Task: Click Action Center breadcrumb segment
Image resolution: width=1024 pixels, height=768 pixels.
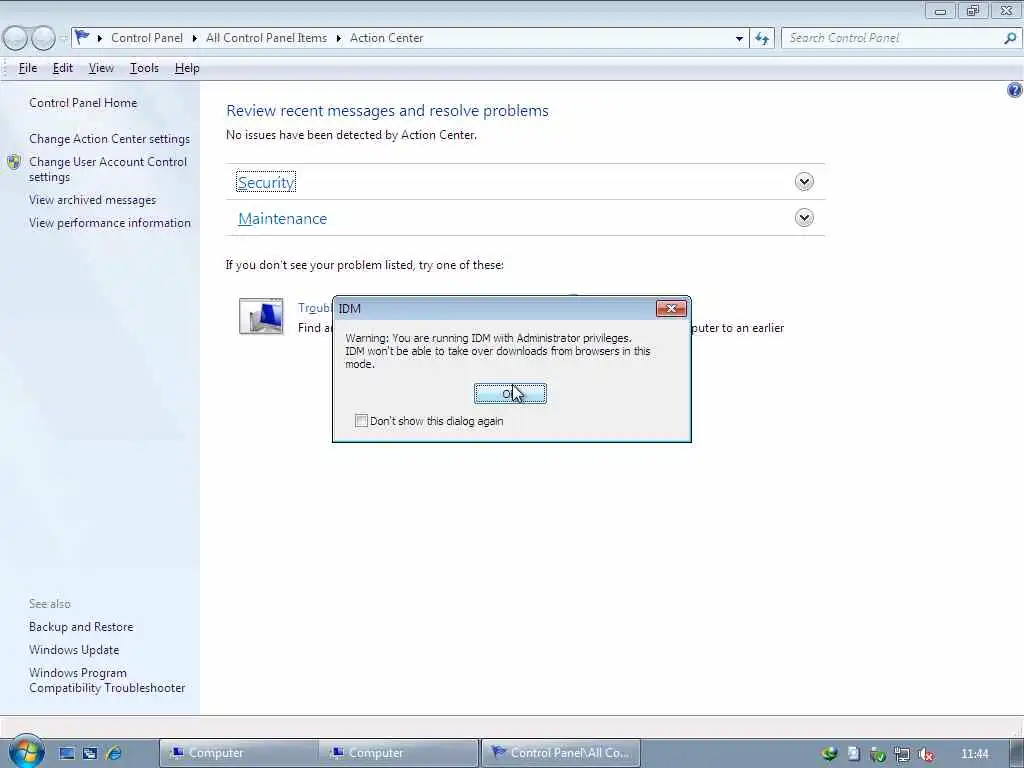Action: tap(387, 38)
